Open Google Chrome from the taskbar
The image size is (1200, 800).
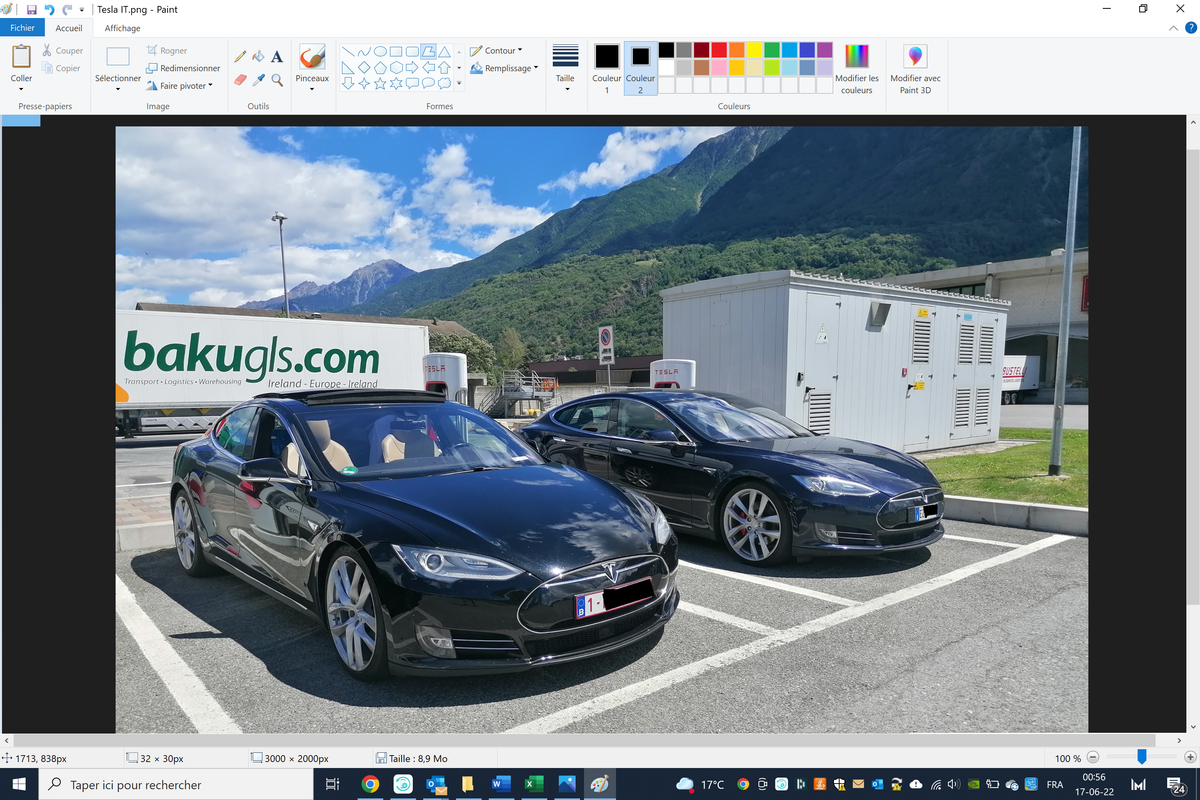370,785
